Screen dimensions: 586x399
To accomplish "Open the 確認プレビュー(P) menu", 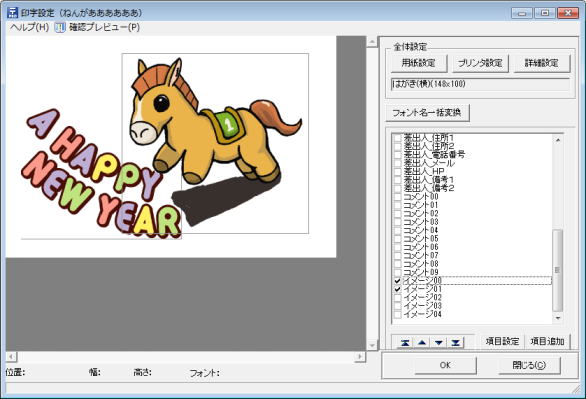I will point(104,27).
